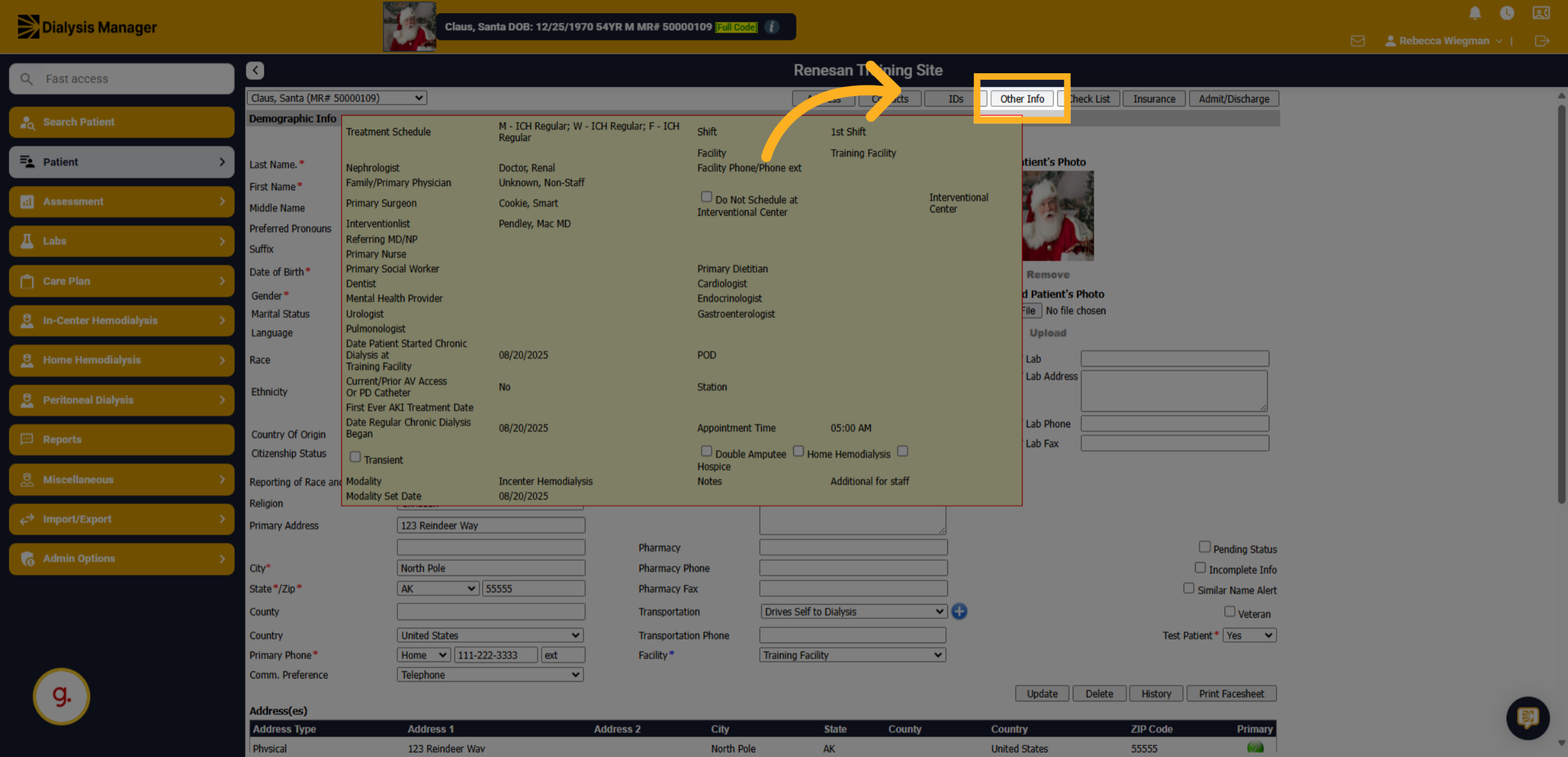1568x757 pixels.
Task: Click the History button
Action: click(1156, 694)
